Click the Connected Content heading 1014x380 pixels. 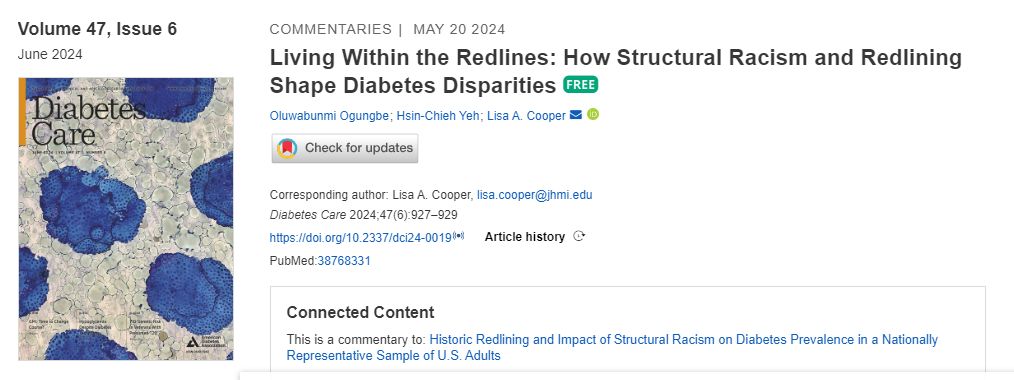[360, 312]
